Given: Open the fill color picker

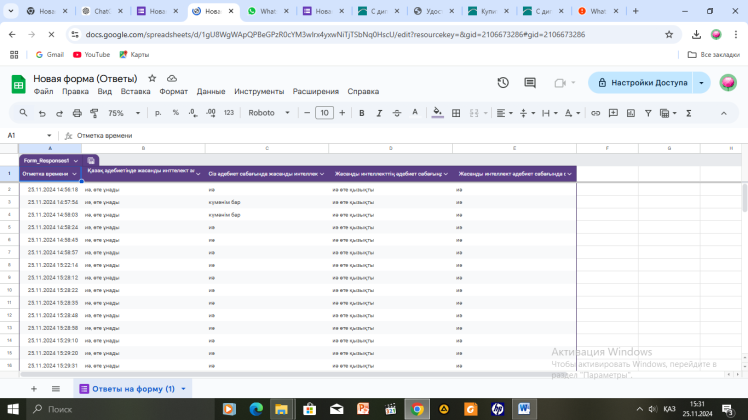Looking at the screenshot, I should [437, 113].
